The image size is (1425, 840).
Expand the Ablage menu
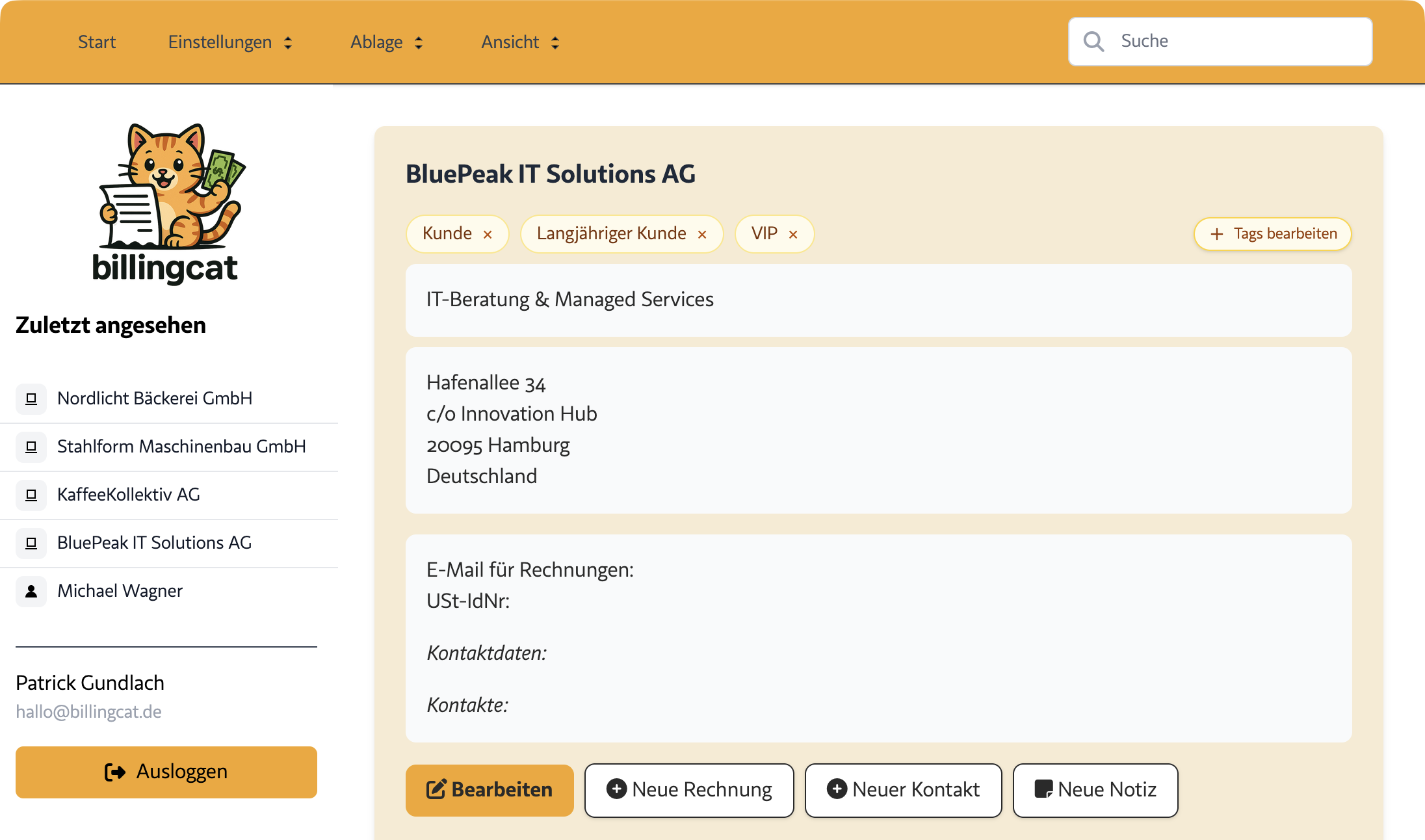coord(387,42)
